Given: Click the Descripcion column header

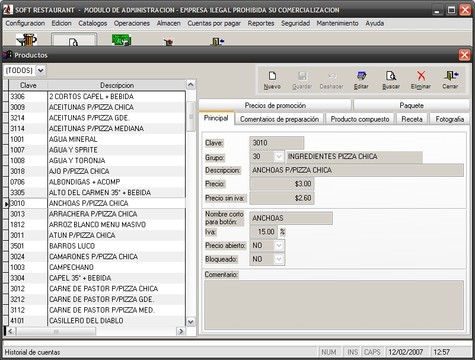Looking at the screenshot, I should 117,85.
